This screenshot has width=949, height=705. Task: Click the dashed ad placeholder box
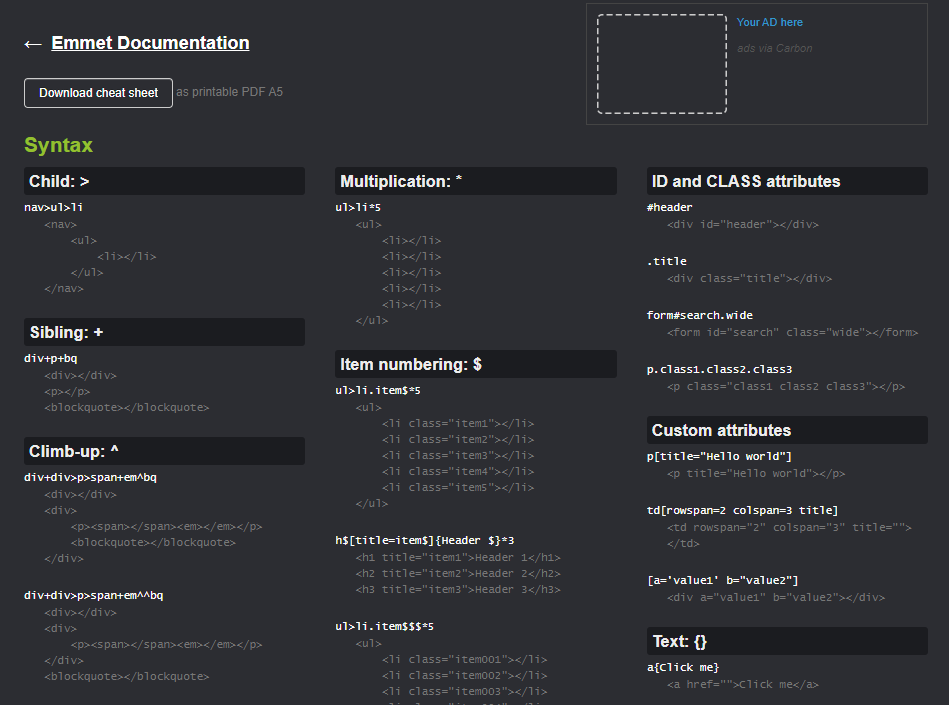[662, 64]
